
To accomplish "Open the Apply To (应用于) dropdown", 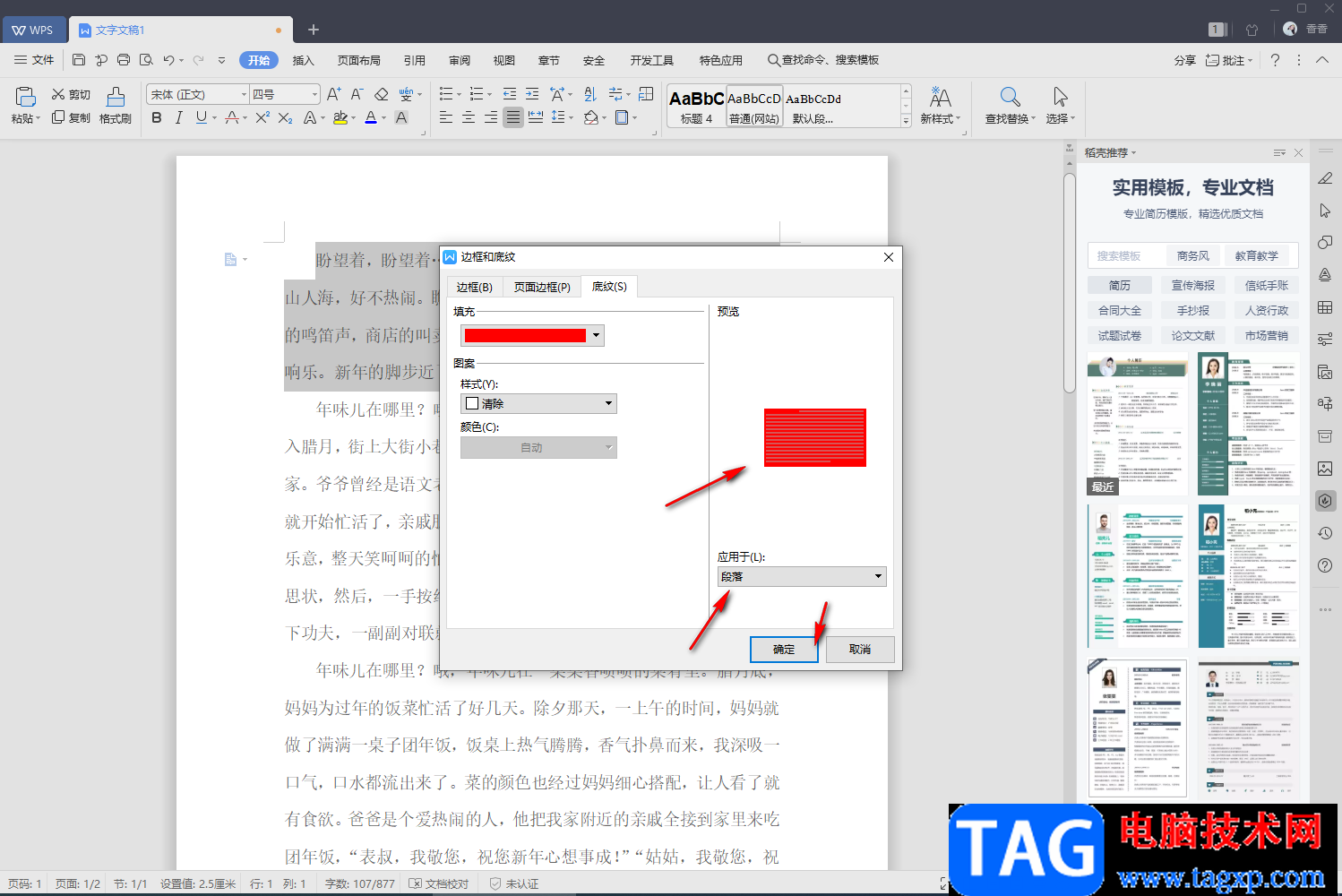I will pyautogui.click(x=878, y=576).
